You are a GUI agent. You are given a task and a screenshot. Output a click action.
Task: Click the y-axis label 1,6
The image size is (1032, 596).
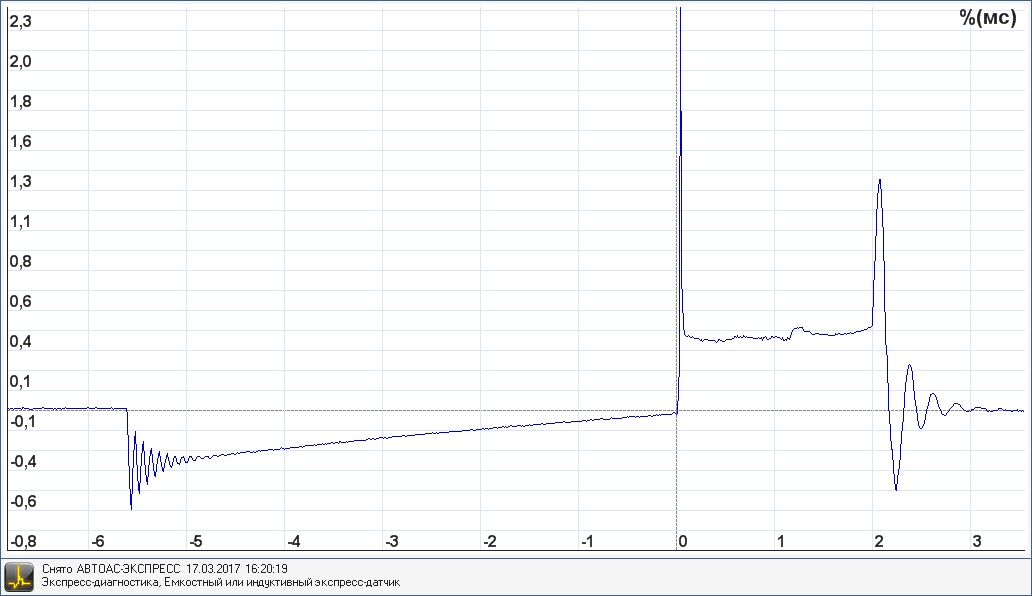pyautogui.click(x=20, y=142)
